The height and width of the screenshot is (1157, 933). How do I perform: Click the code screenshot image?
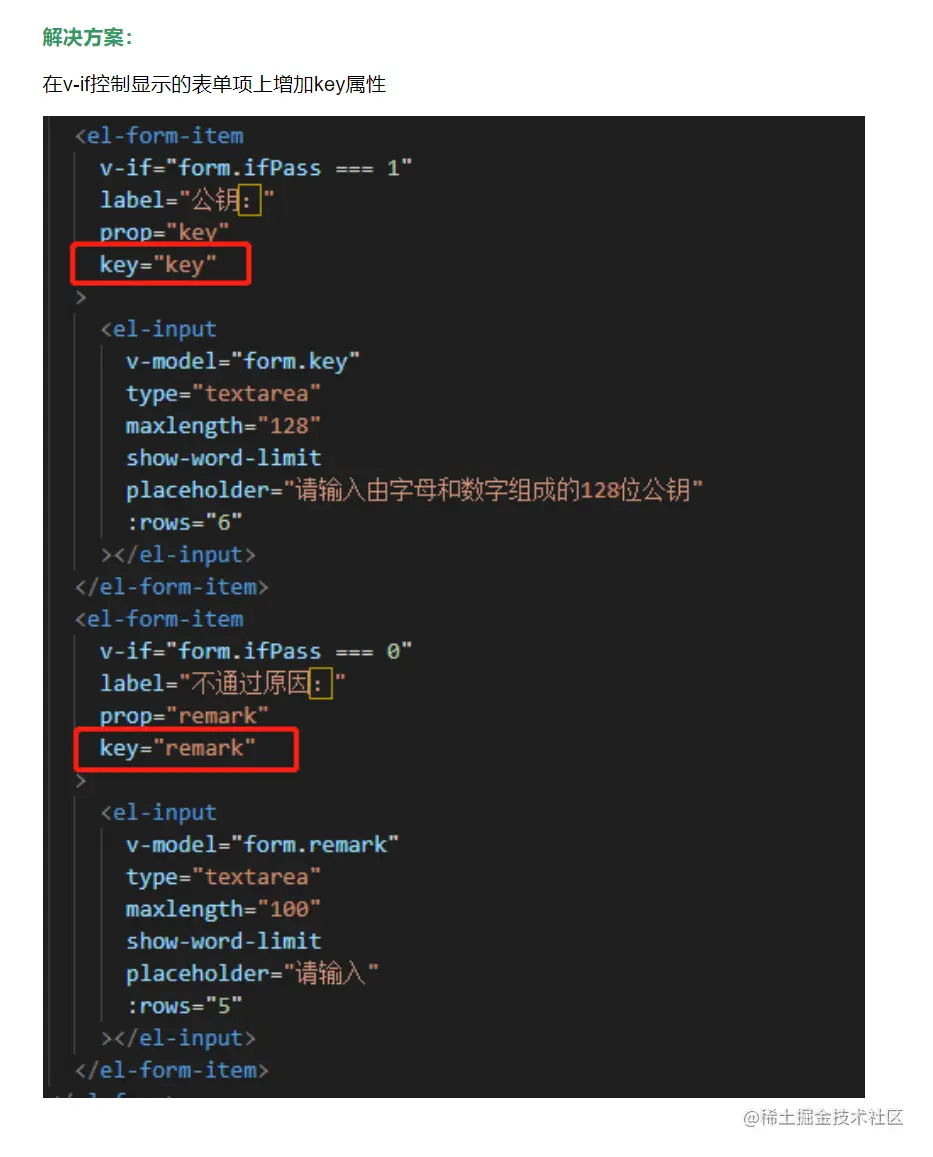tap(454, 607)
